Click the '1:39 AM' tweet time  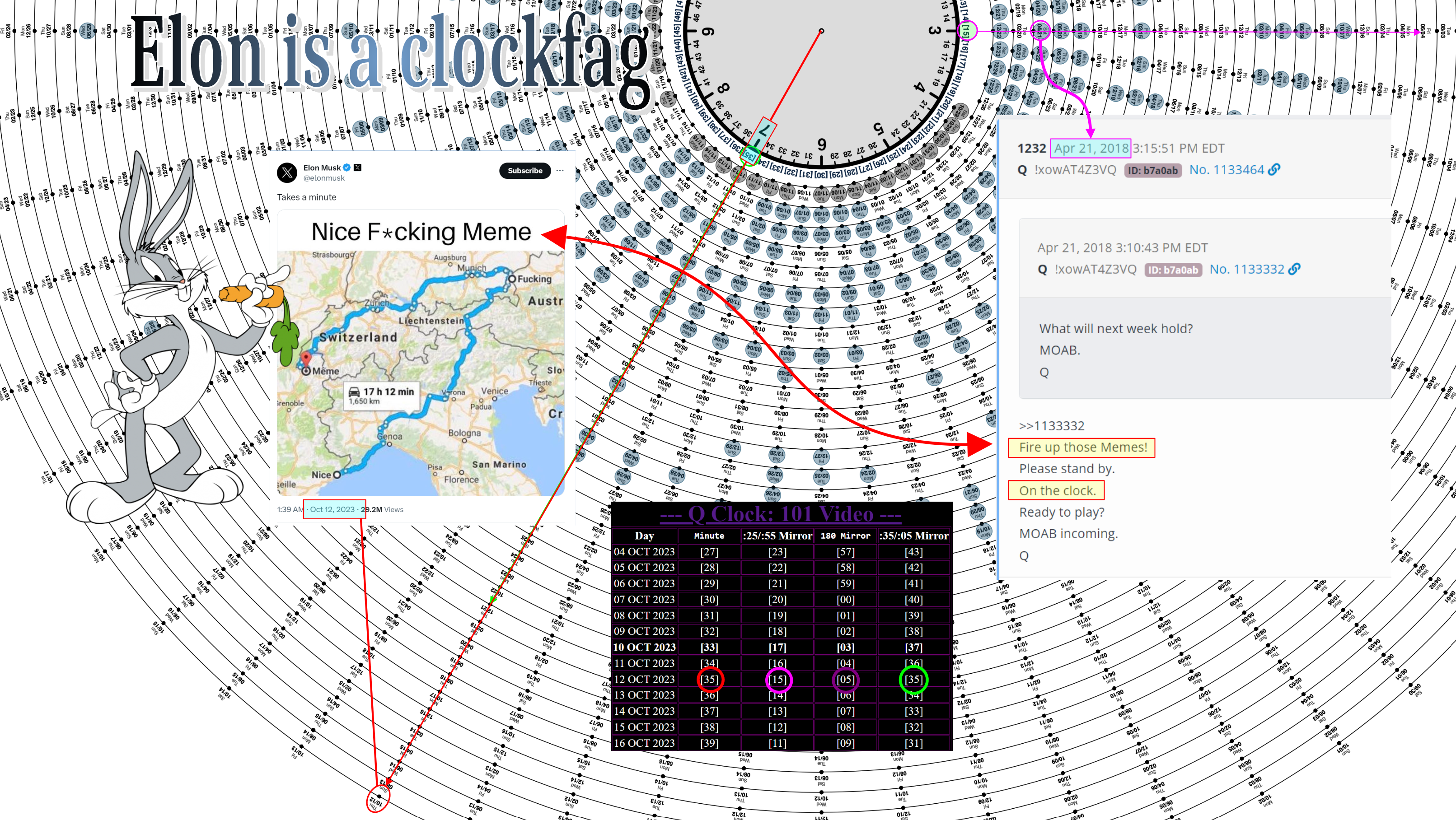(x=290, y=509)
